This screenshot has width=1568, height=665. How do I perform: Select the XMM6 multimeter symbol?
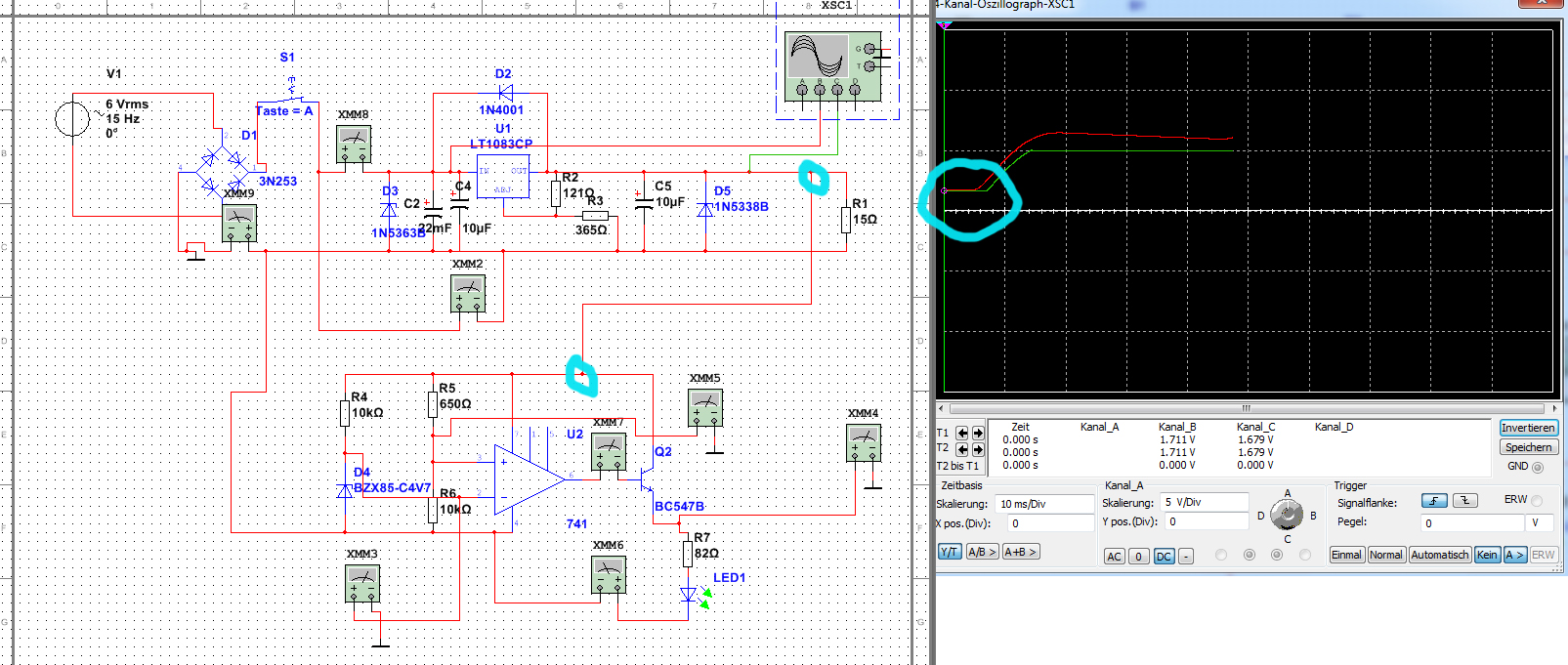[609, 575]
